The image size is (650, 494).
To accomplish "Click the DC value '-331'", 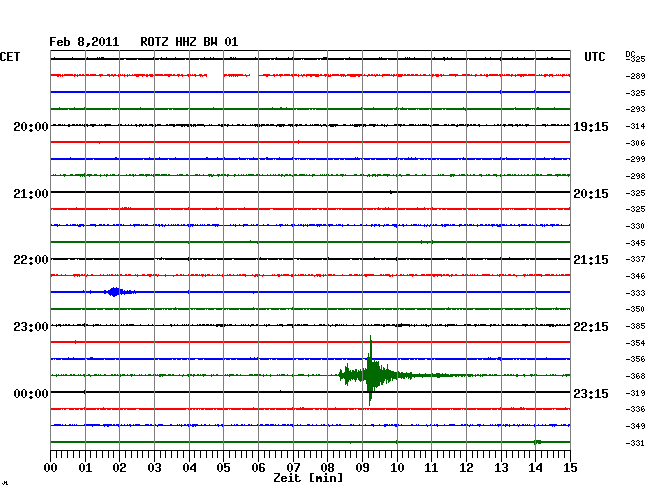I will click(x=635, y=443).
